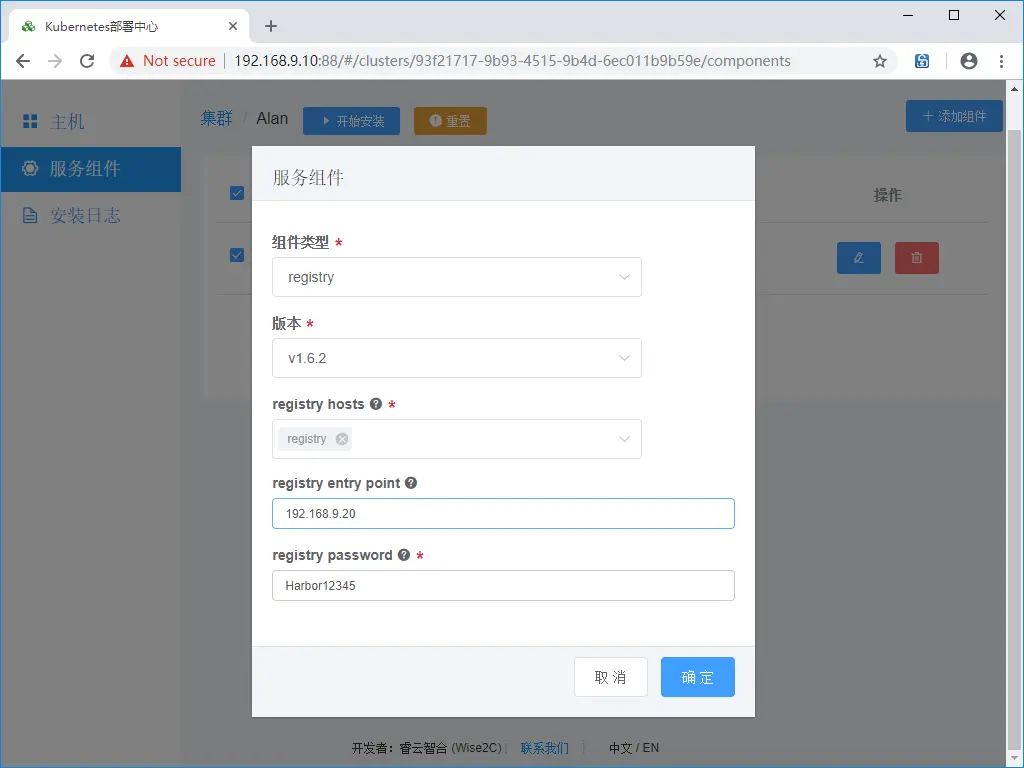Focus the registry password field
Screen dimensions: 1024x768
click(x=503, y=585)
